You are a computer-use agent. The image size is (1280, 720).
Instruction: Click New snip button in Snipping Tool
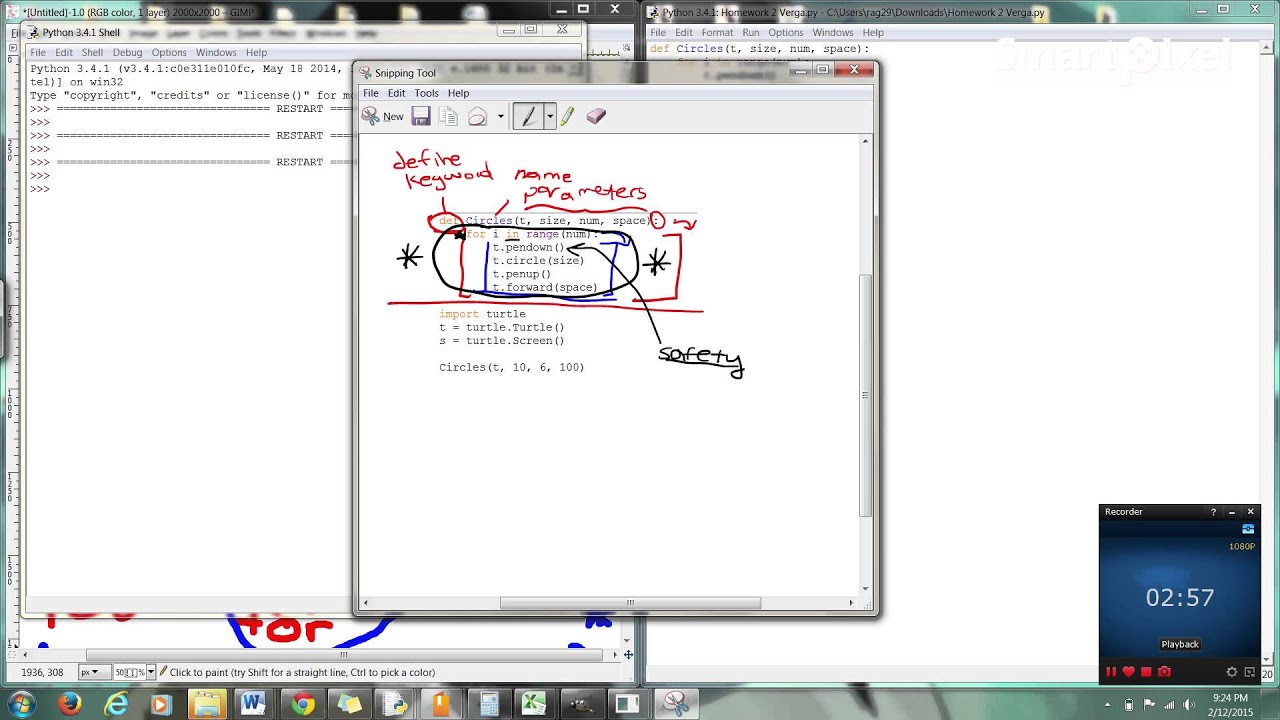[383, 117]
